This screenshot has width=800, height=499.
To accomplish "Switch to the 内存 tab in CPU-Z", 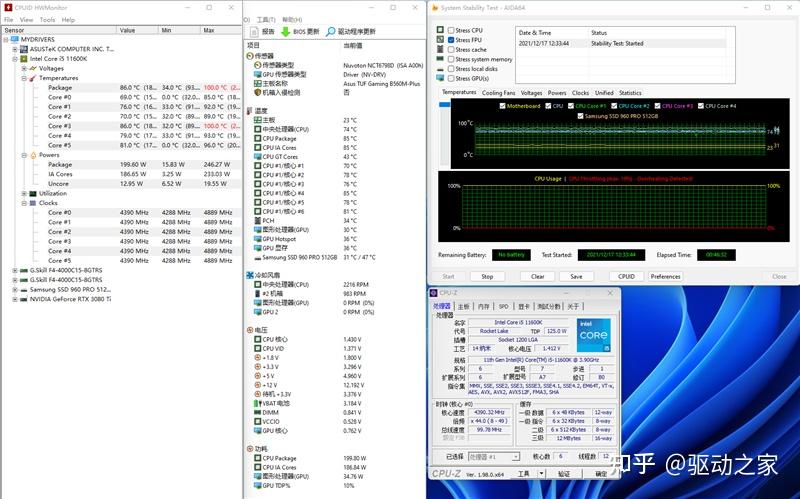I will [483, 306].
